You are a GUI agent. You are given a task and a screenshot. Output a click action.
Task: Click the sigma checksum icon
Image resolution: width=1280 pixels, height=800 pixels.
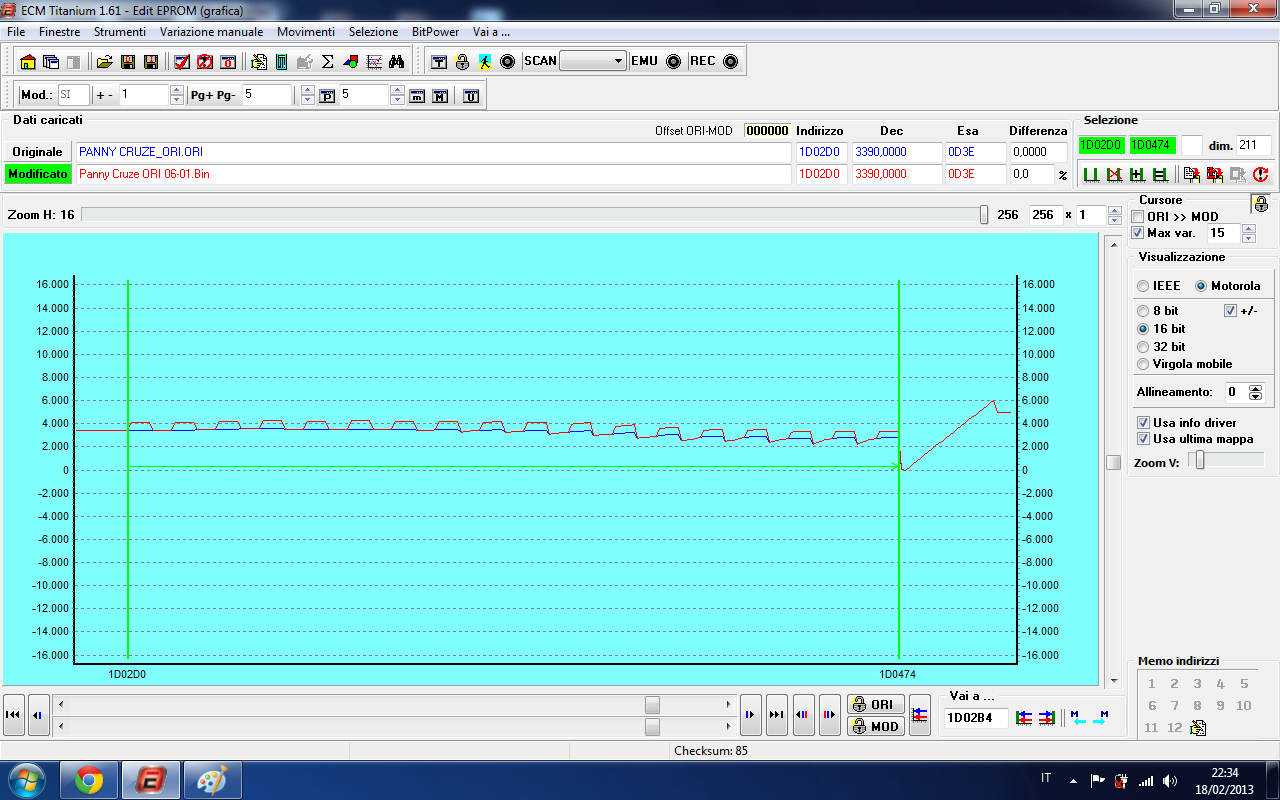(x=327, y=62)
